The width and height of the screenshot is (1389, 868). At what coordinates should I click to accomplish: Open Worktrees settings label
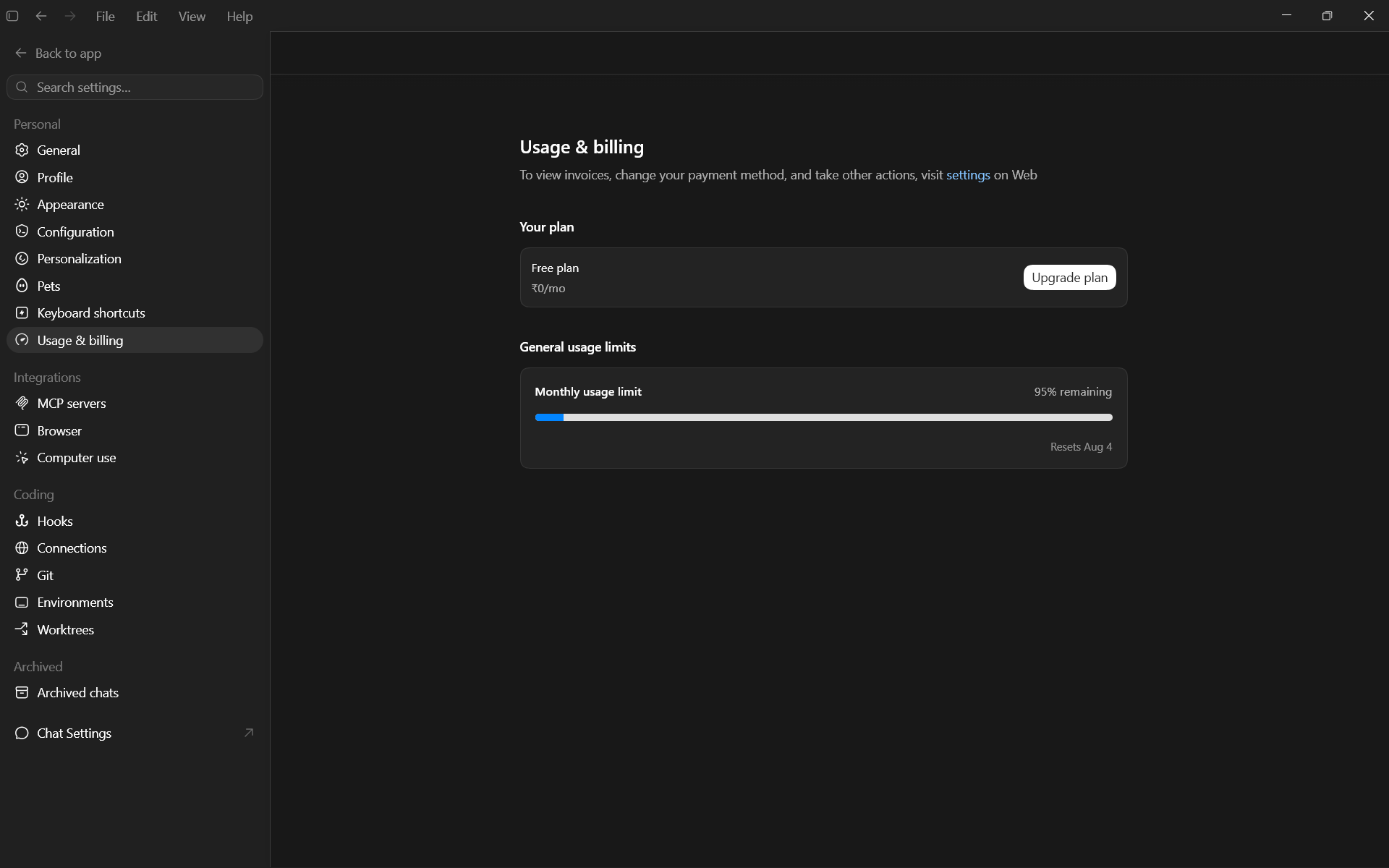(66, 629)
